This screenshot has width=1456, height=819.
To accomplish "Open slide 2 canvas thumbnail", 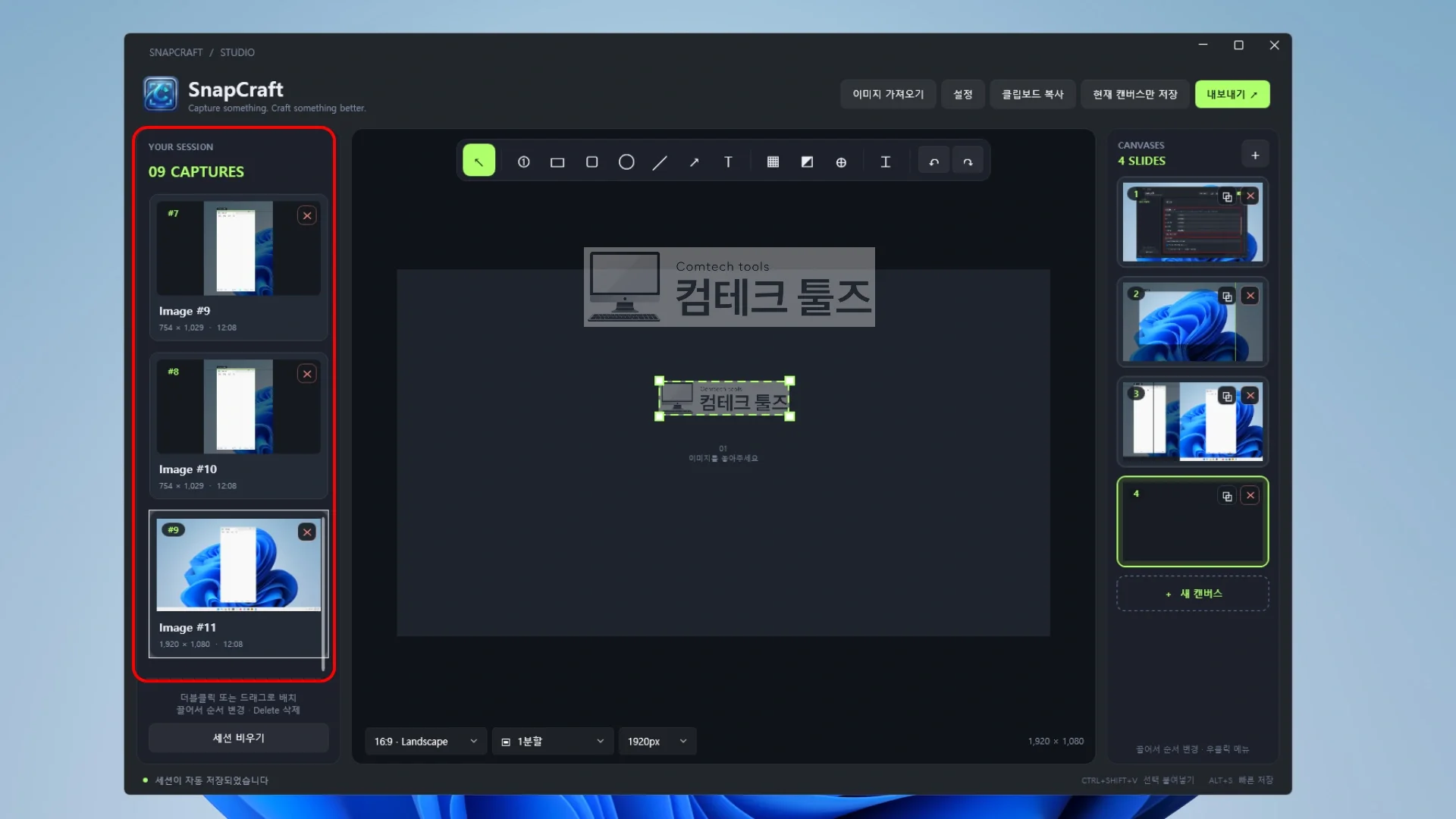I will coord(1192,322).
